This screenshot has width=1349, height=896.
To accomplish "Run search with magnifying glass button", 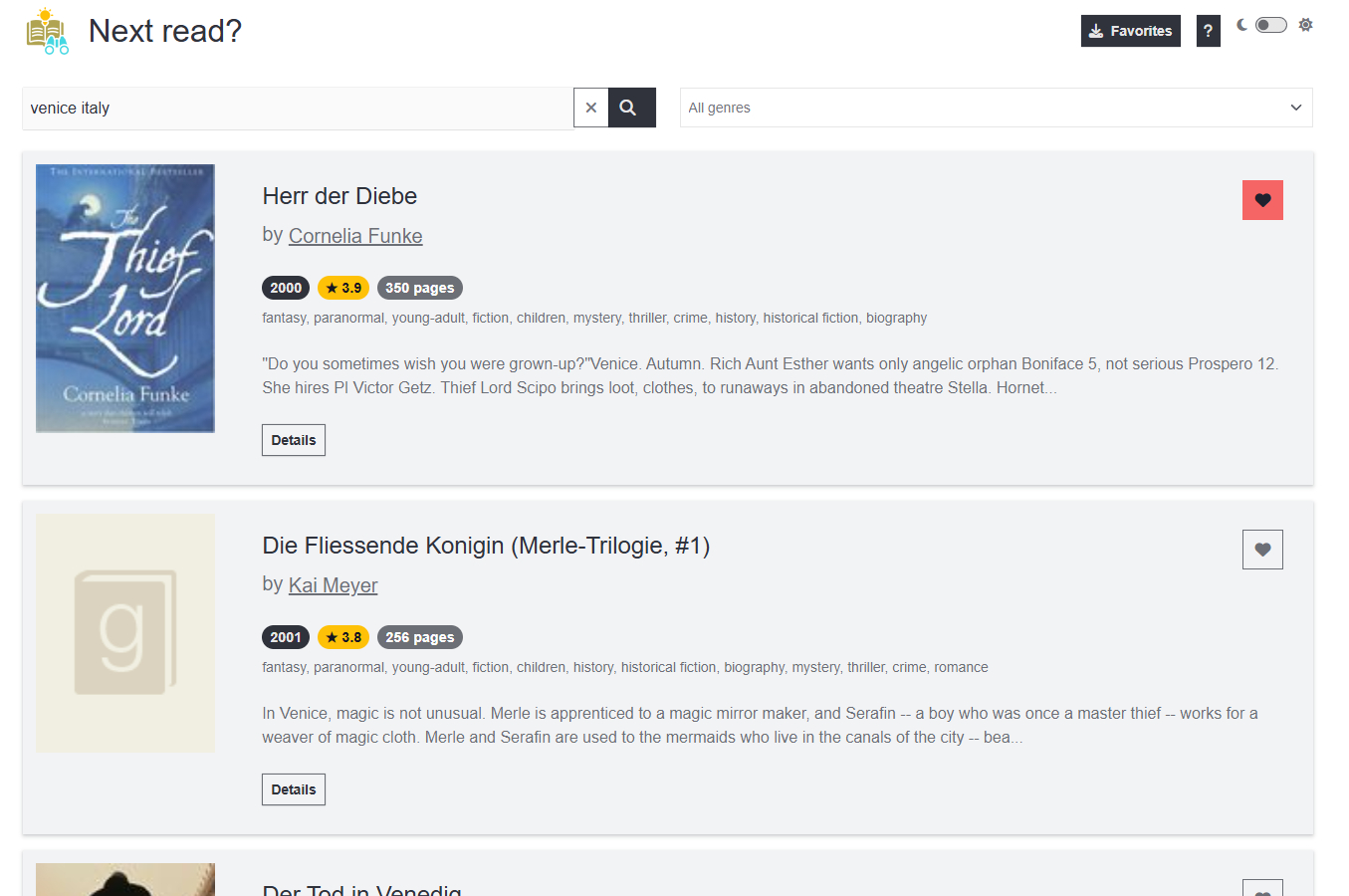I will [x=631, y=108].
